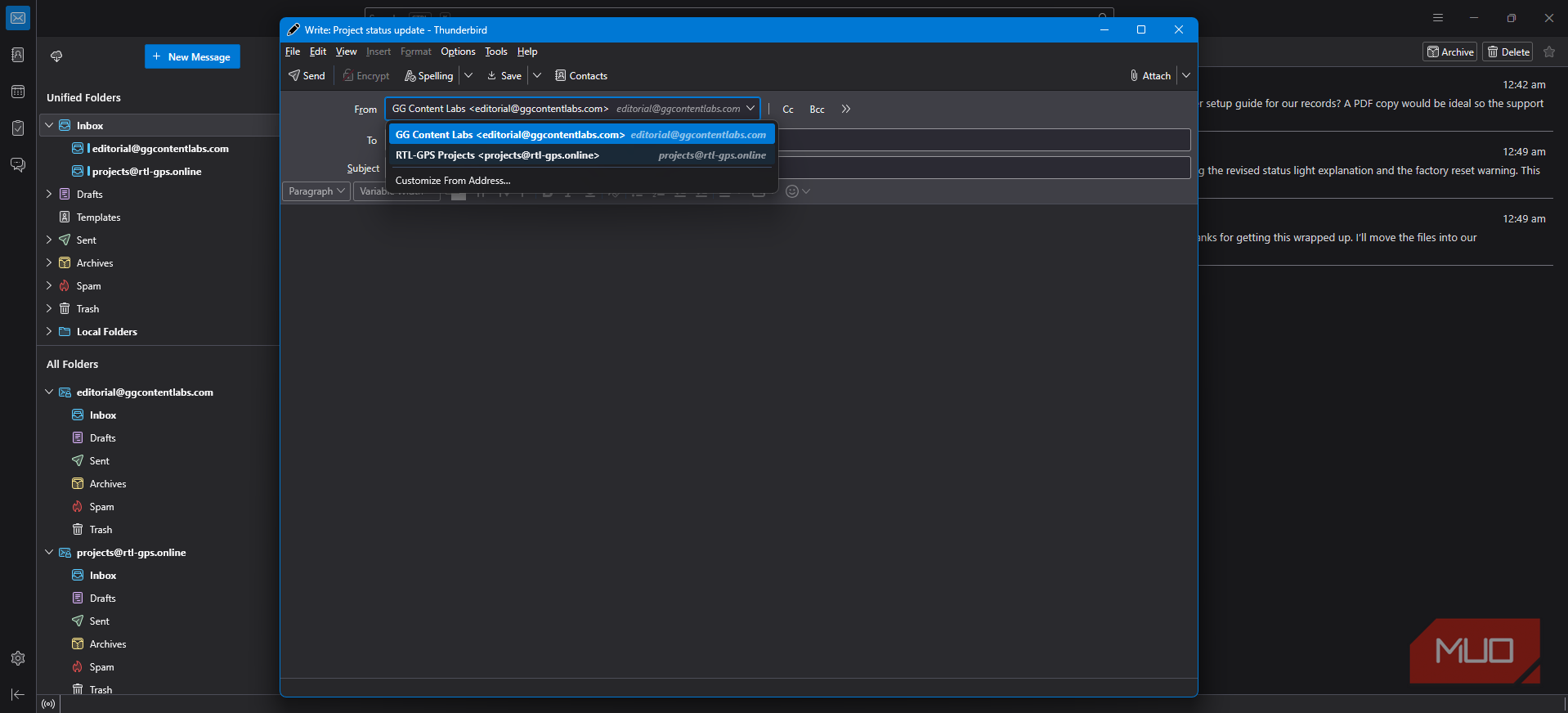The height and width of the screenshot is (713, 1568).
Task: Attach a file using the Attach button
Action: pos(1150,76)
